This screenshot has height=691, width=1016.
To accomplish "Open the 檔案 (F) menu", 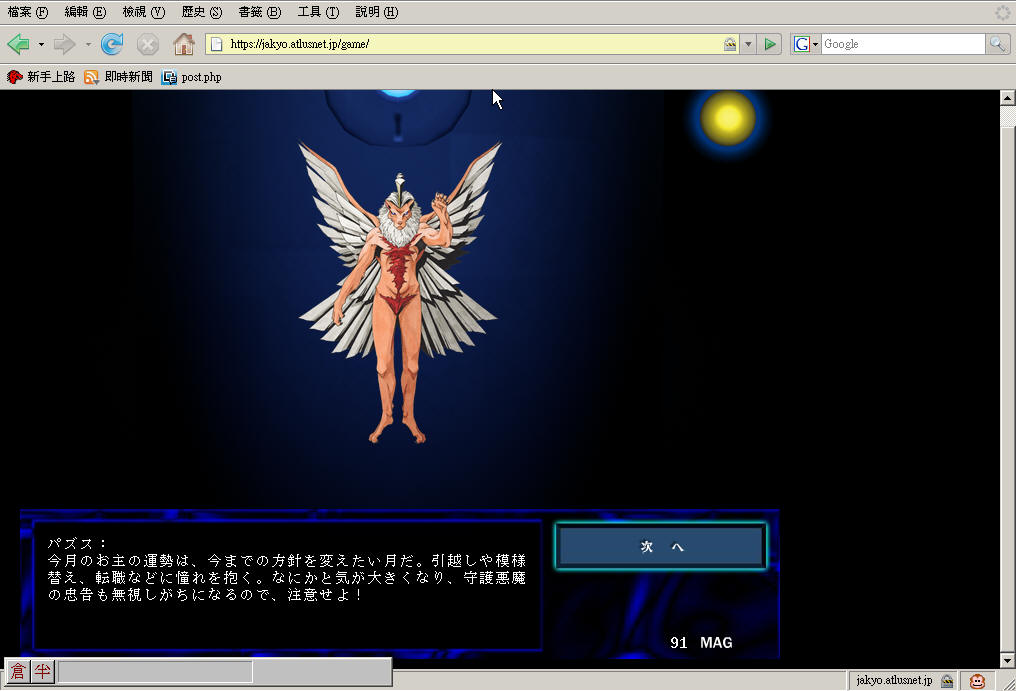I will coord(28,12).
